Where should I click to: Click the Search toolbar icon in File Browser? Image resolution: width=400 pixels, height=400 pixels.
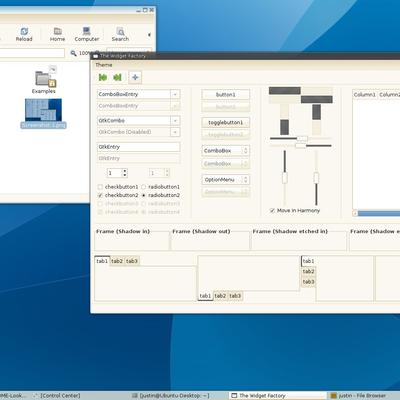coord(120,32)
